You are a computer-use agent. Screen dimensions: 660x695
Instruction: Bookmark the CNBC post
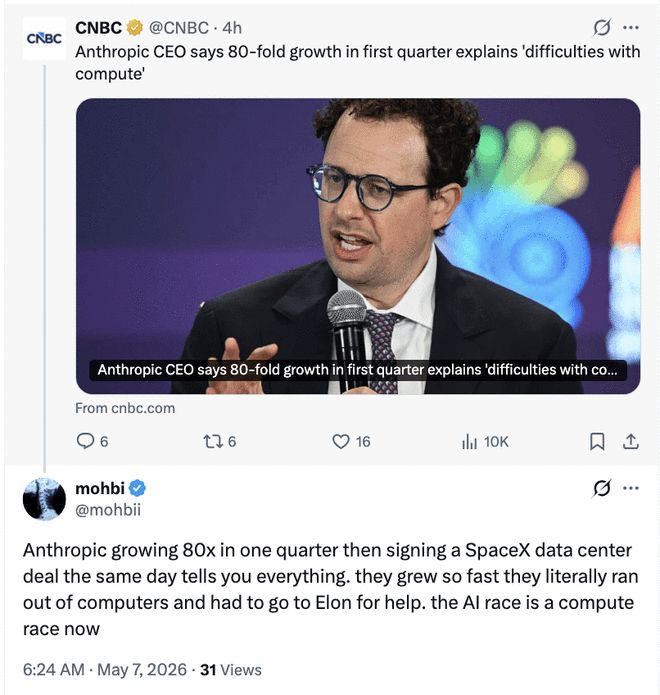[597, 441]
